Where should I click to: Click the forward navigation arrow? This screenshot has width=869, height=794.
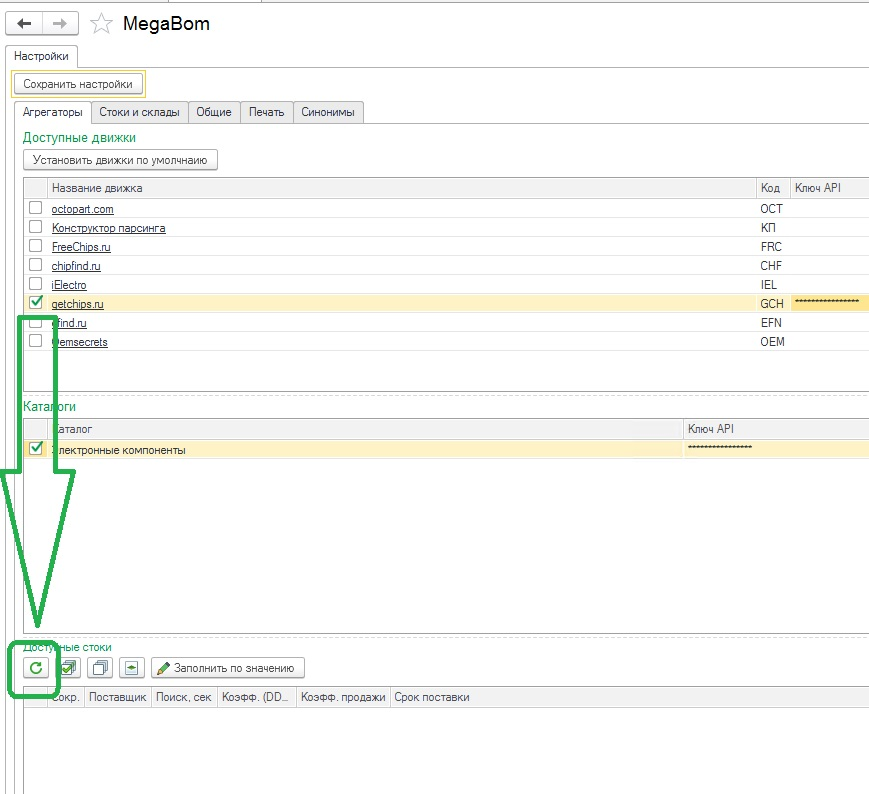pos(60,23)
